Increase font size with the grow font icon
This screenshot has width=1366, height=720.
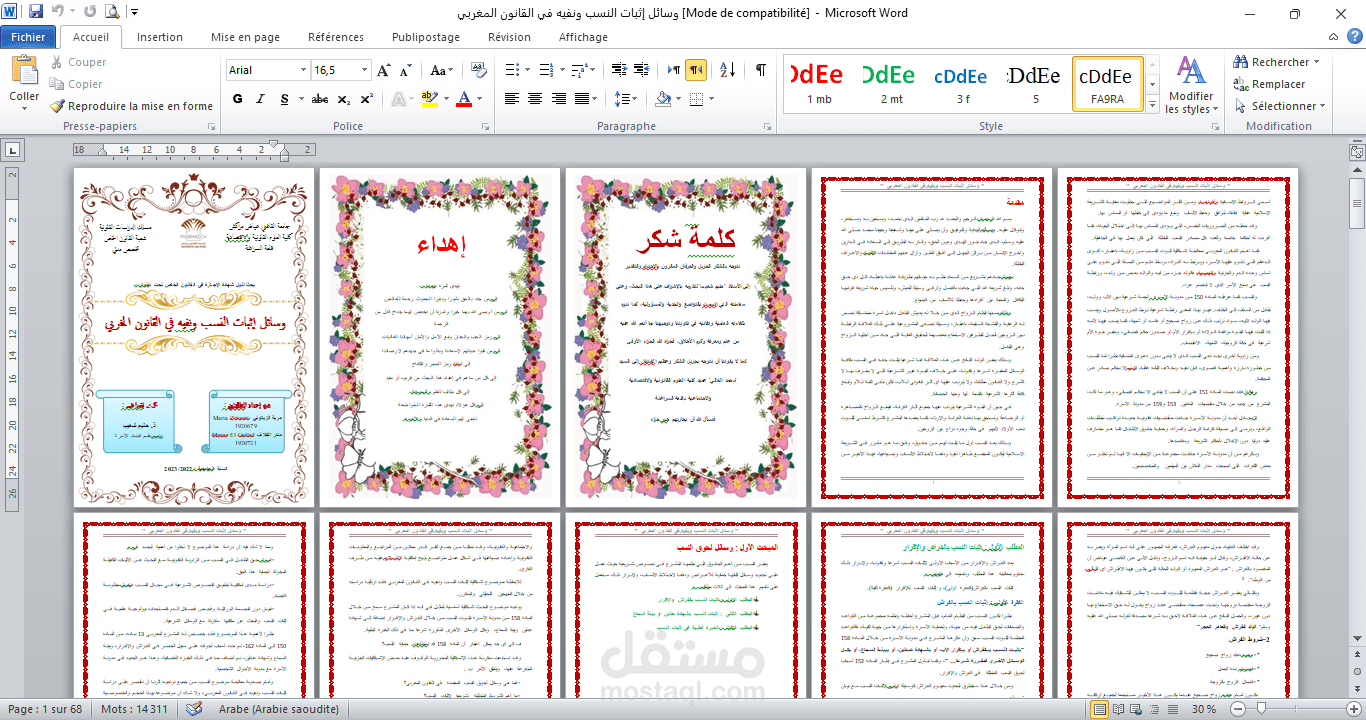tap(384, 70)
